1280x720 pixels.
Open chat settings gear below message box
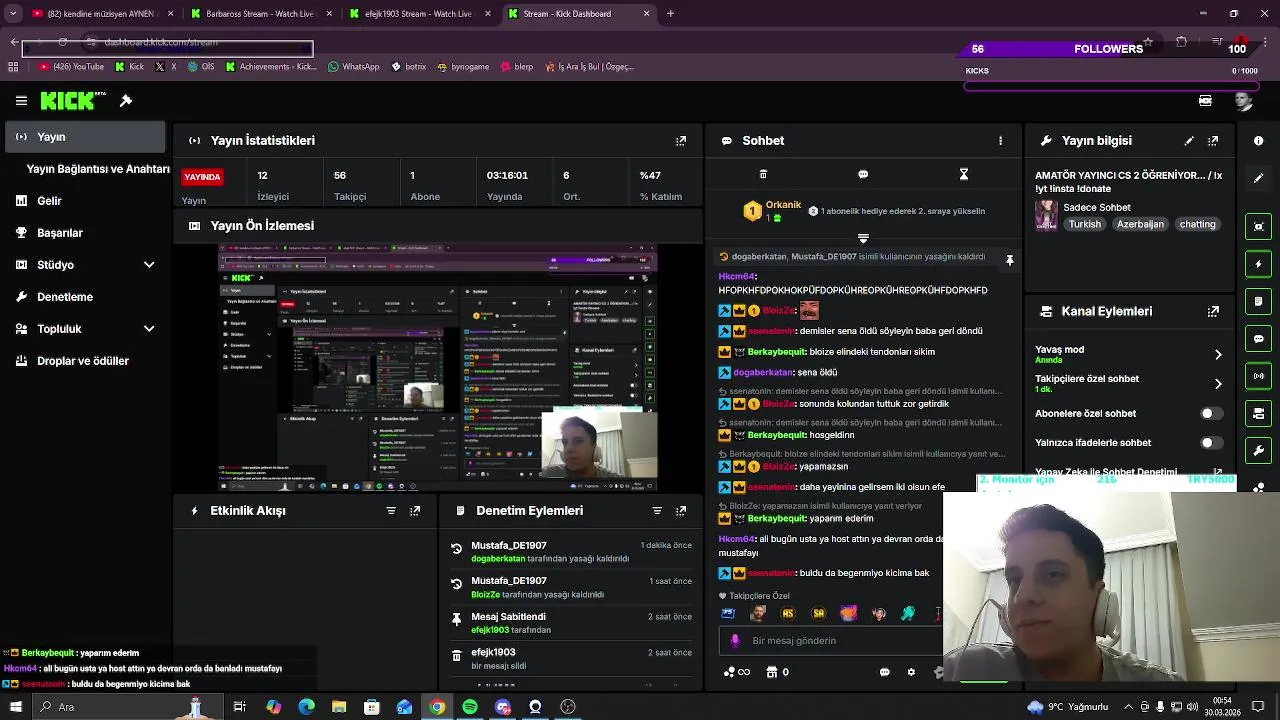pyautogui.click(x=911, y=672)
